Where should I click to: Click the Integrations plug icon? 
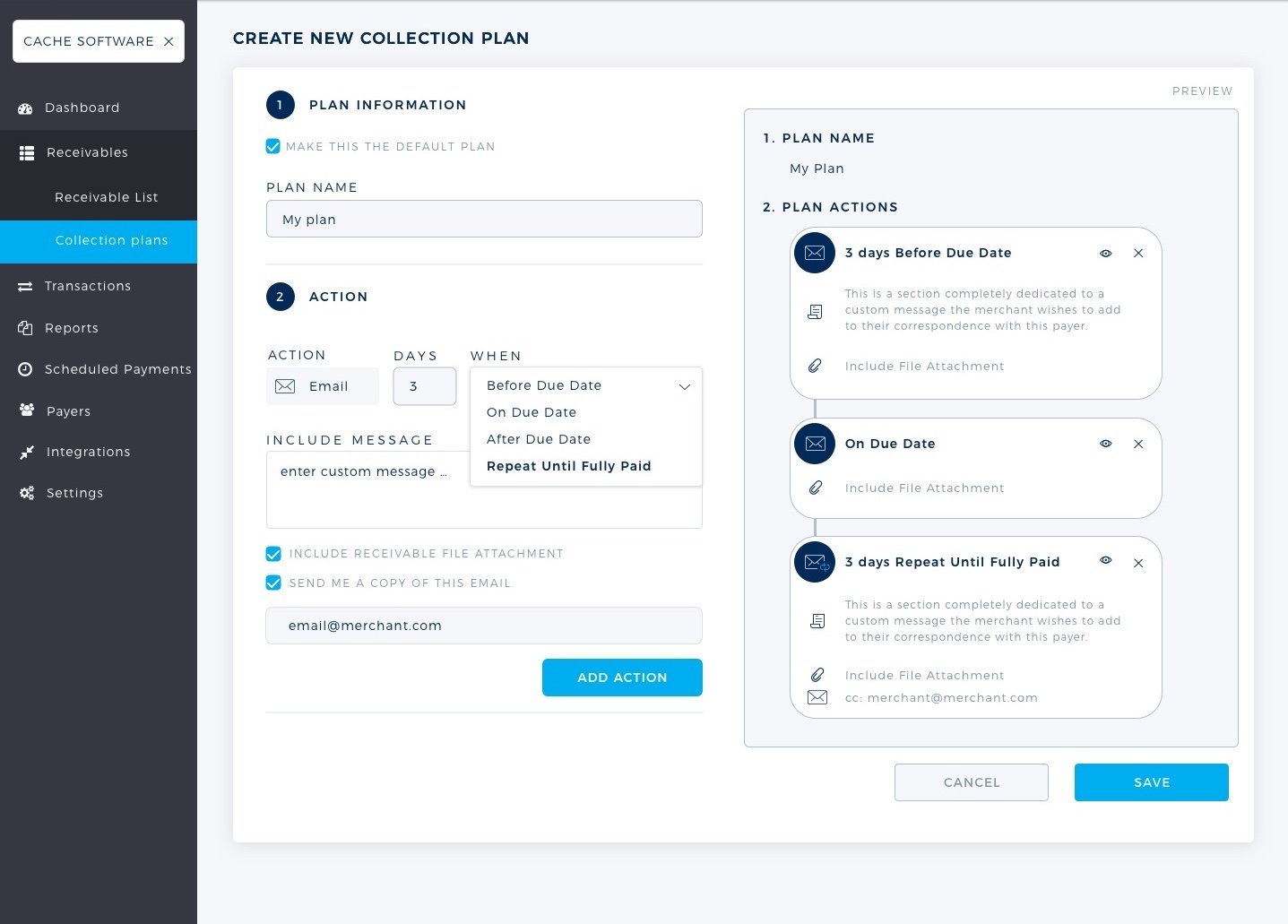click(27, 453)
